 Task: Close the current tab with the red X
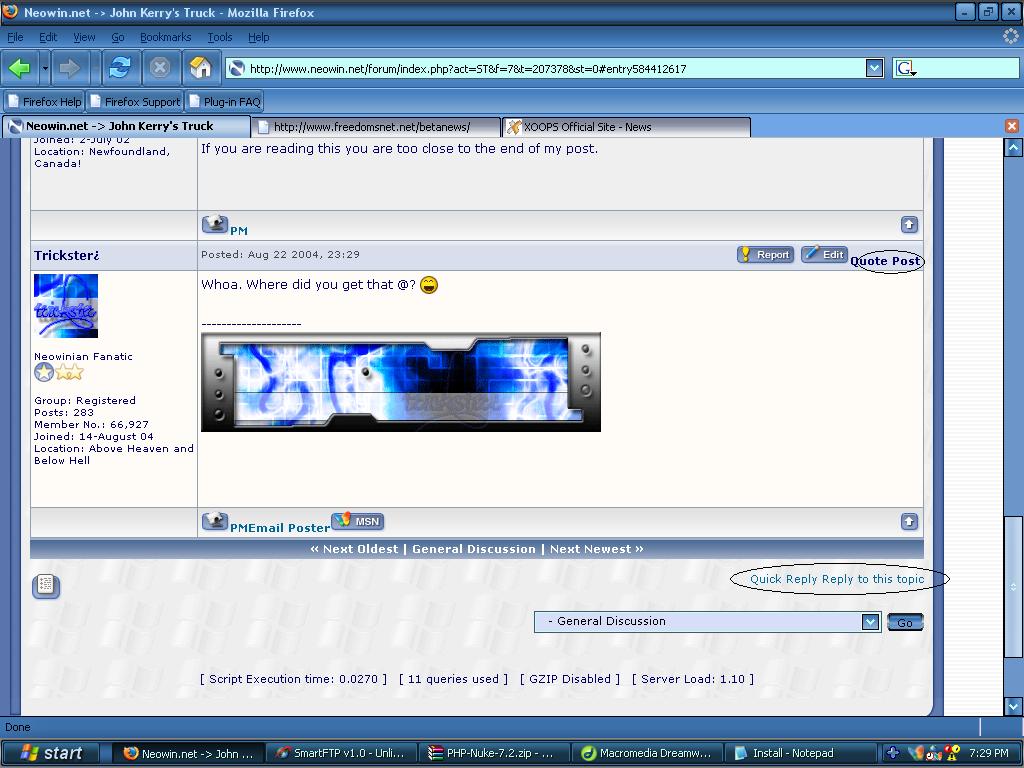(x=1012, y=126)
